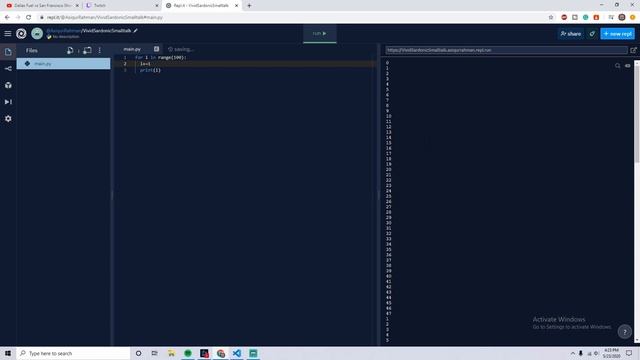
Task: Bookmark this page with star icon
Action: pos(551,17)
